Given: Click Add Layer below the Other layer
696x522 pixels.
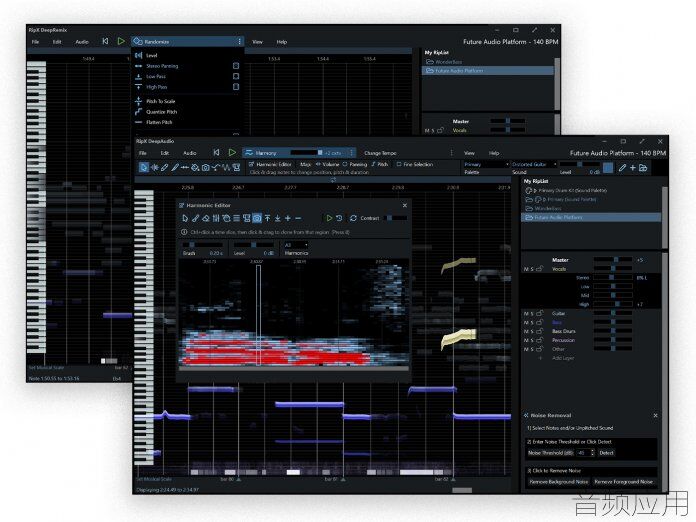Looking at the screenshot, I should click(563, 358).
